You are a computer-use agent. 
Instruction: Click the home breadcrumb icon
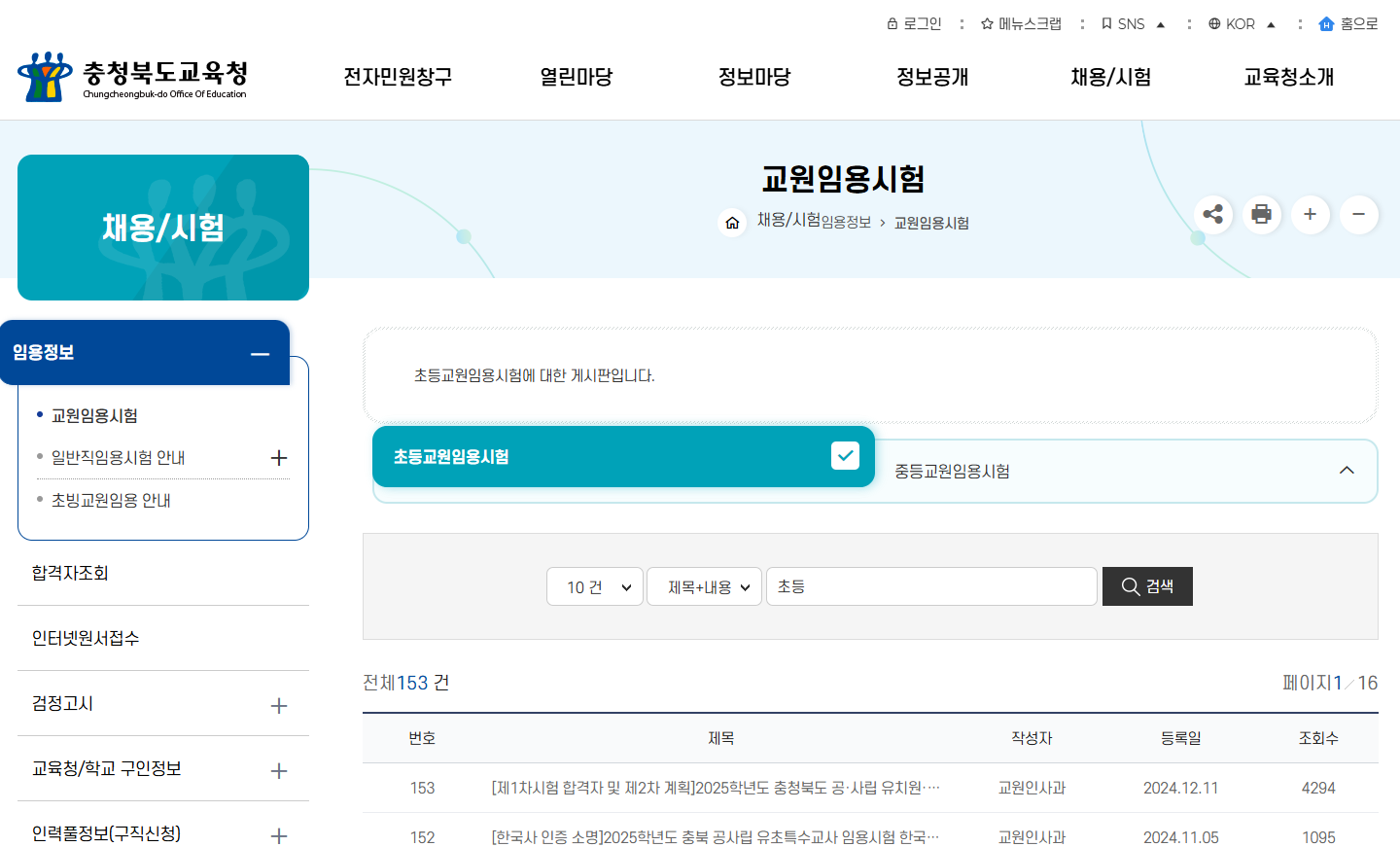(x=732, y=223)
